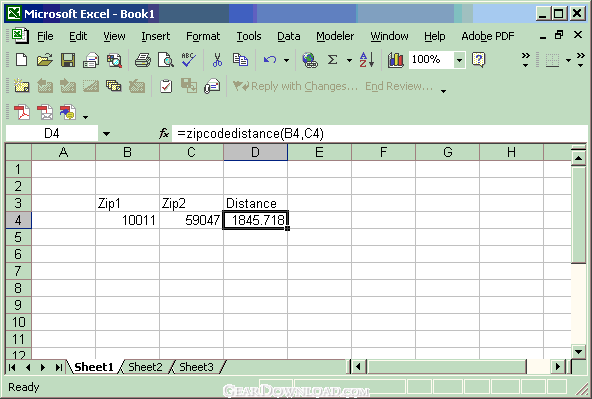Click the New blank workbook icon
Image resolution: width=592 pixels, height=399 pixels.
[x=22, y=60]
